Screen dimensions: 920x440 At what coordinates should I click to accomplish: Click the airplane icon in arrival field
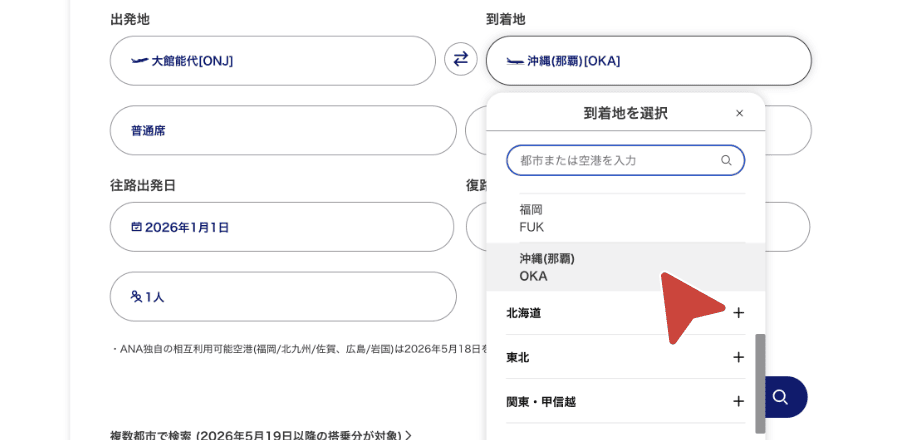pos(515,61)
